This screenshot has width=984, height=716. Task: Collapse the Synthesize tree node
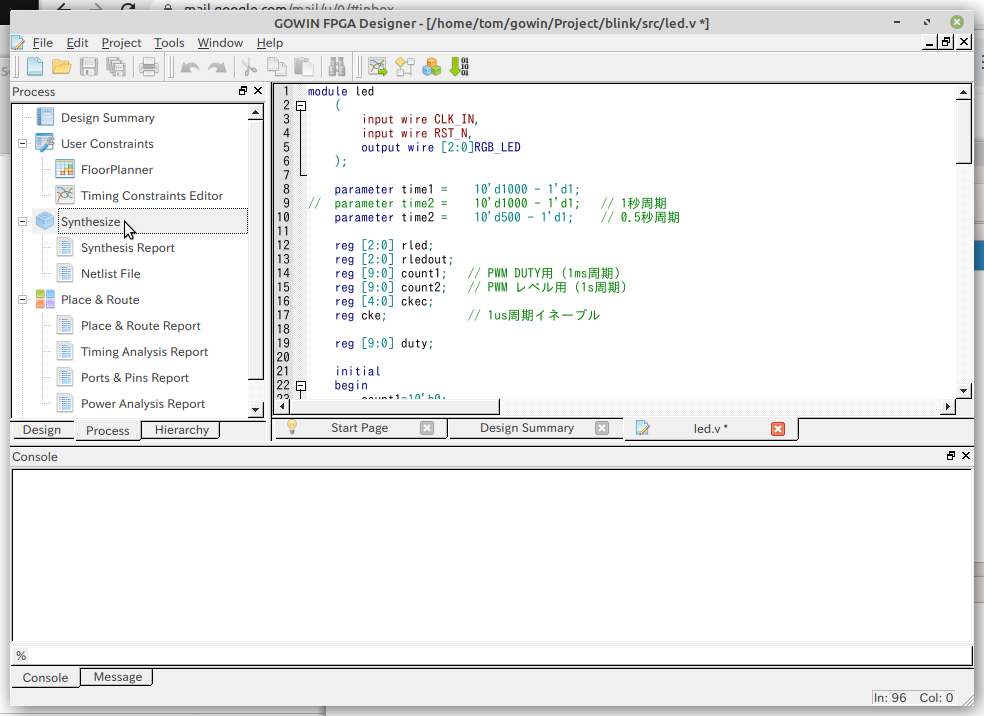(23, 222)
